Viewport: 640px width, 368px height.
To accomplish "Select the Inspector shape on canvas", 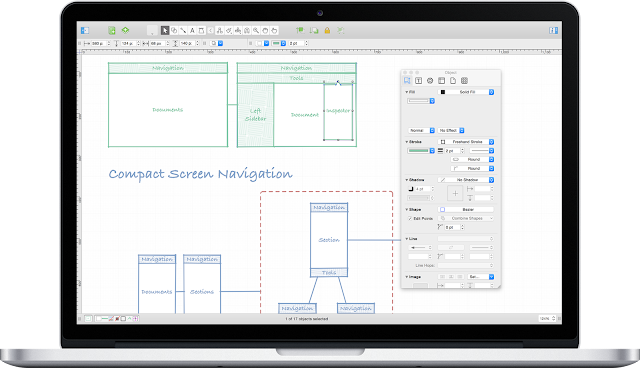I will (338, 111).
